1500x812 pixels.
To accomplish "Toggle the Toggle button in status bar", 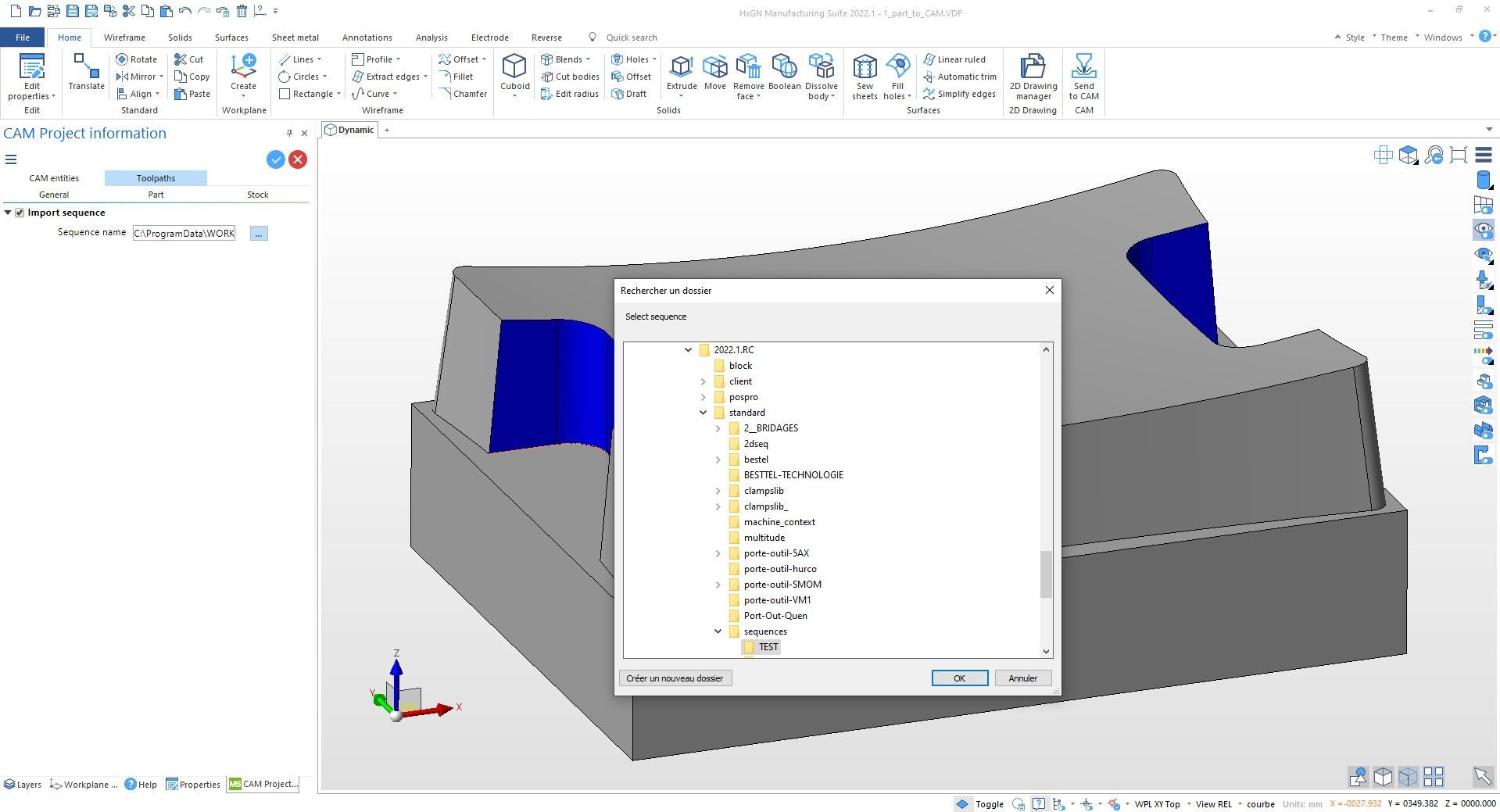I will pyautogui.click(x=980, y=803).
